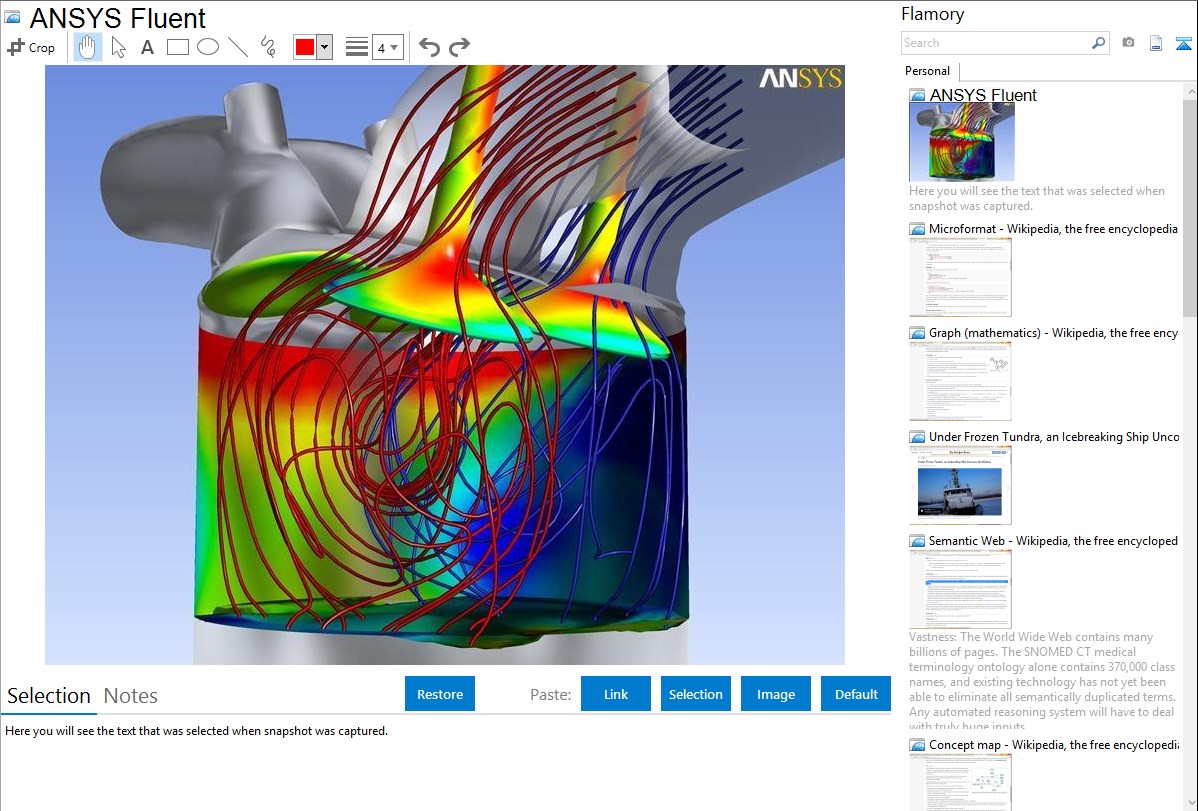Open the Personal tab
1198x811 pixels.
pyautogui.click(x=927, y=71)
